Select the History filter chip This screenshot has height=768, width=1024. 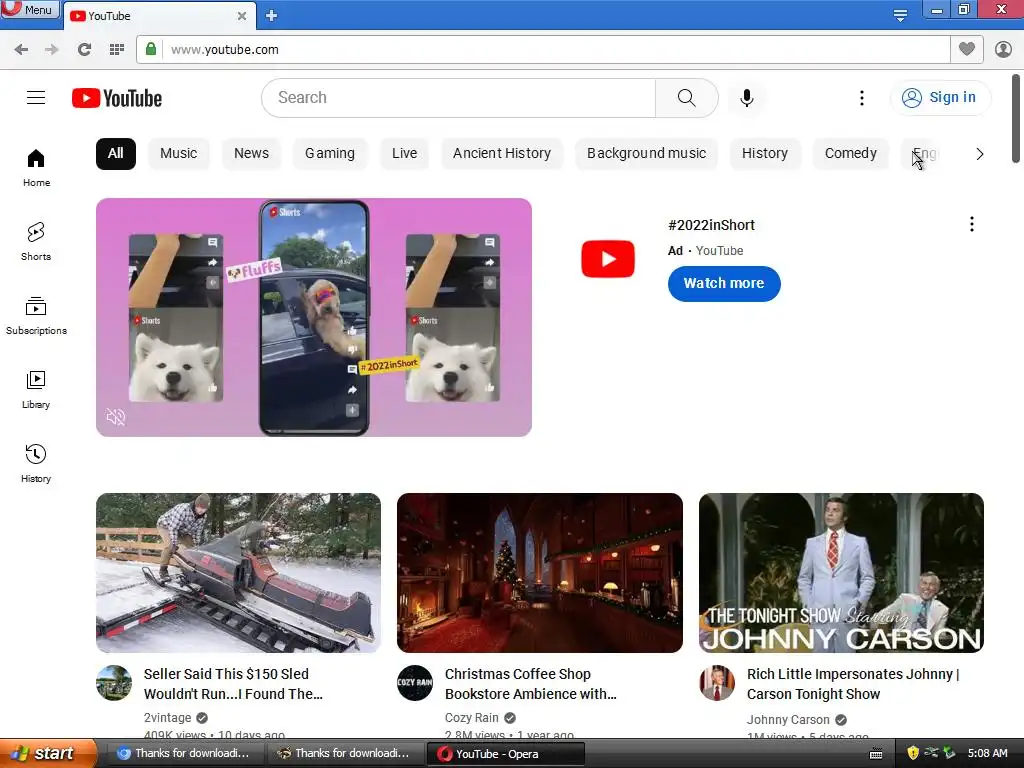click(x=765, y=153)
